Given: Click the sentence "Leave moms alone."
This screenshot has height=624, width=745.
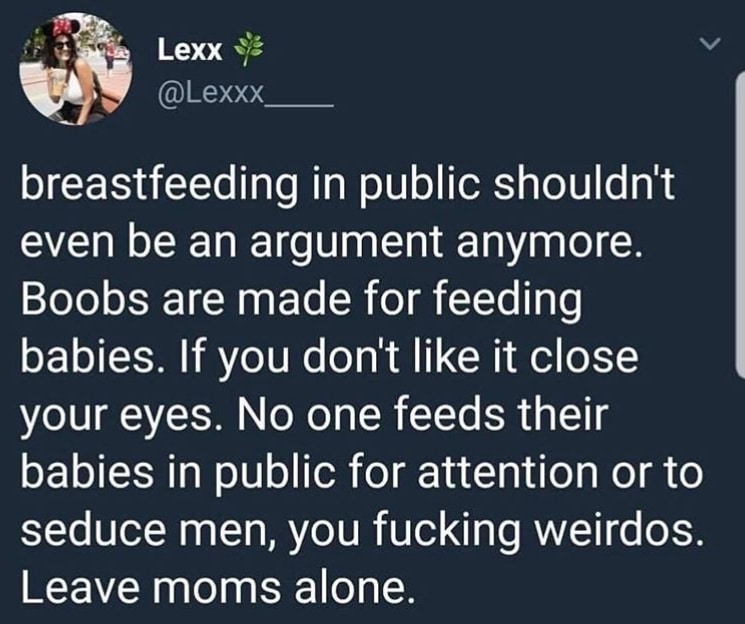Looking at the screenshot, I should tap(214, 587).
